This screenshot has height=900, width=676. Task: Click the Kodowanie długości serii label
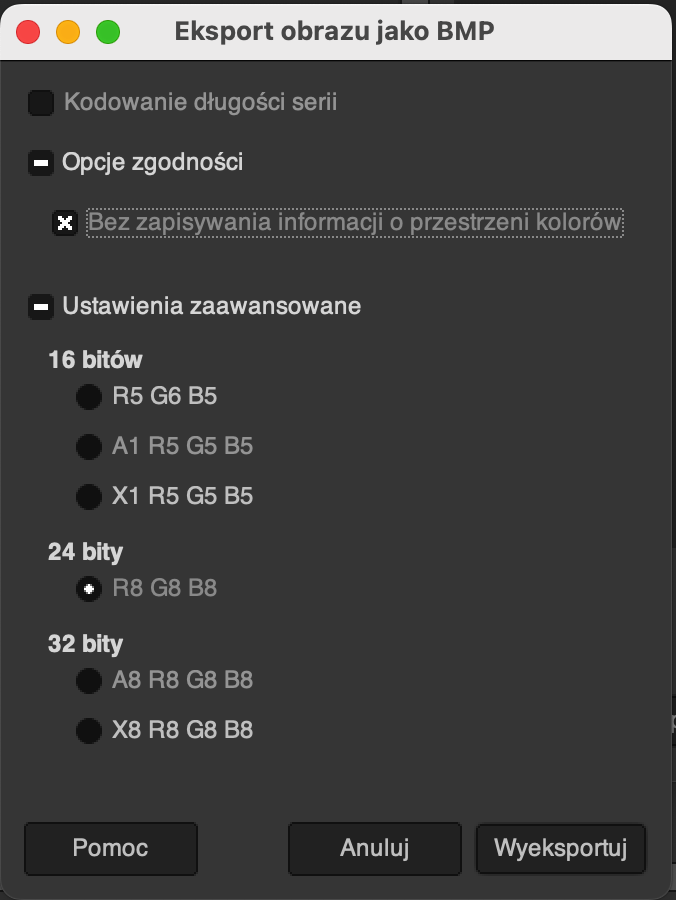pyautogui.click(x=200, y=102)
